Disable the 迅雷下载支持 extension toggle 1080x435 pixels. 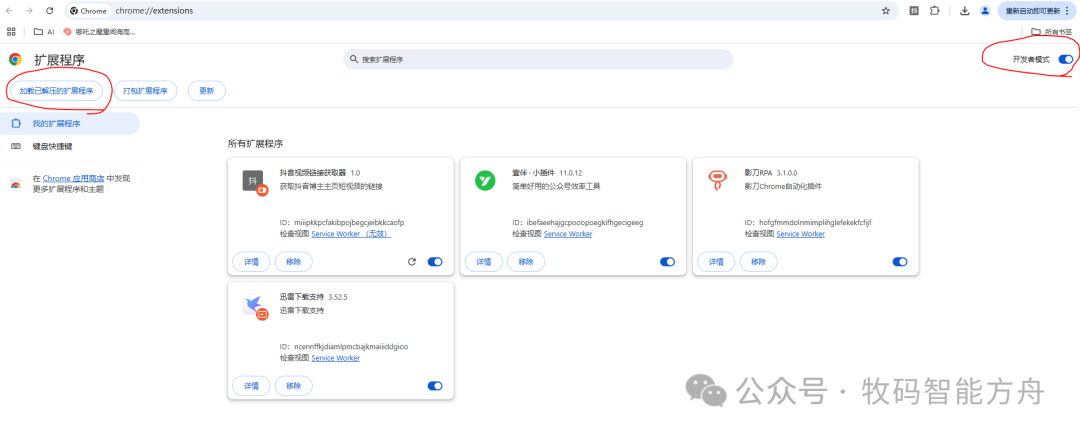(435, 386)
